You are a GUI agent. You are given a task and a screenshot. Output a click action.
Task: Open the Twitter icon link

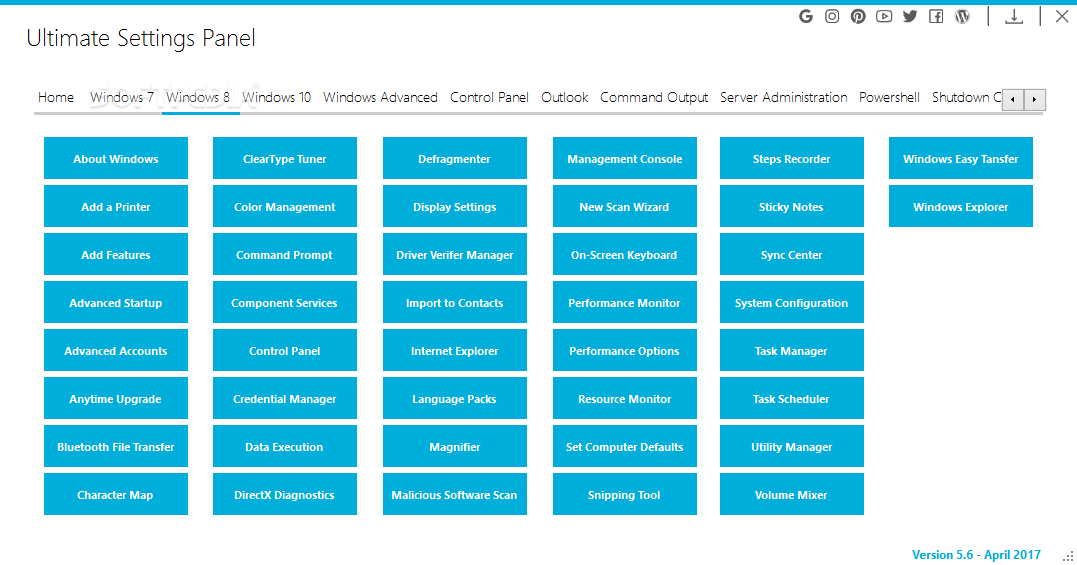pyautogui.click(x=910, y=16)
